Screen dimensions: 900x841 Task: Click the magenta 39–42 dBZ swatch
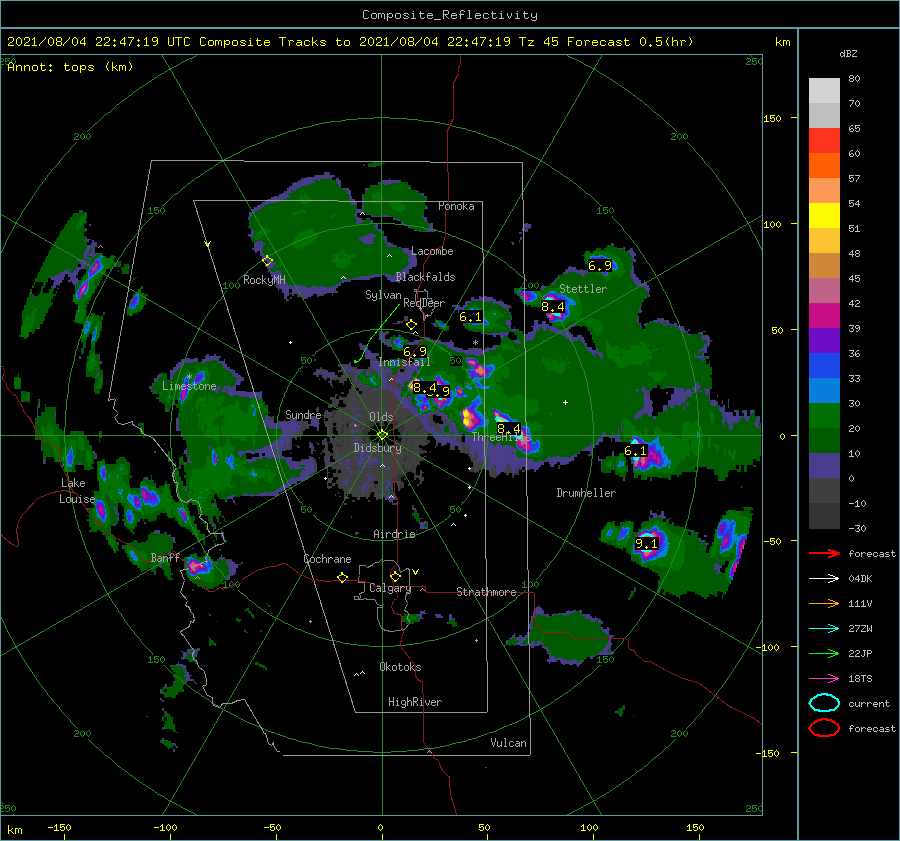(824, 316)
